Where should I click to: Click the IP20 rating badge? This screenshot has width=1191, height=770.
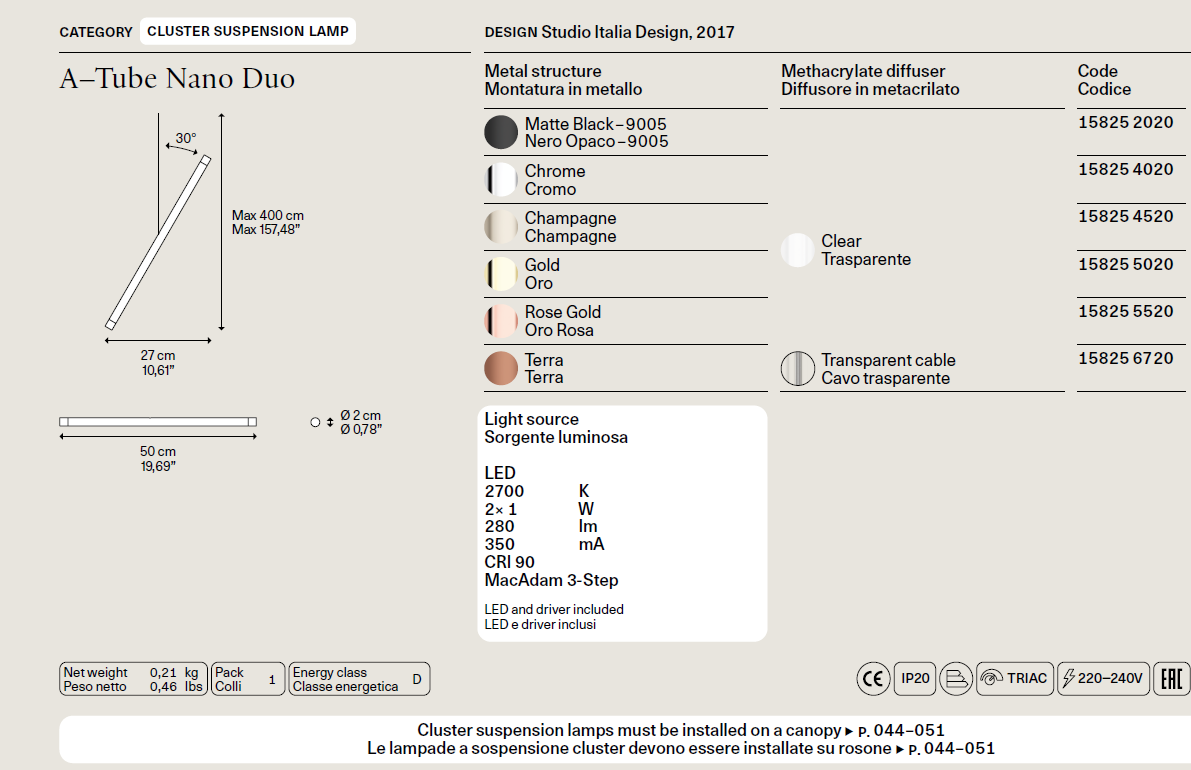[x=915, y=678]
